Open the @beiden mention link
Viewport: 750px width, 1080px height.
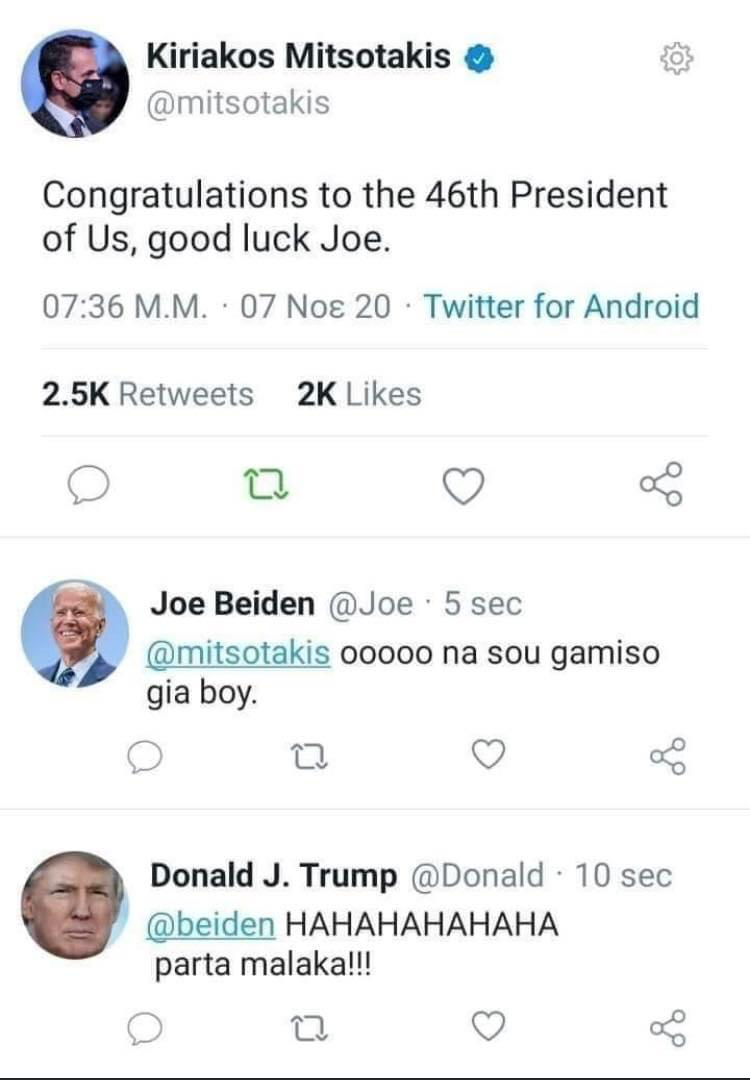click(211, 924)
